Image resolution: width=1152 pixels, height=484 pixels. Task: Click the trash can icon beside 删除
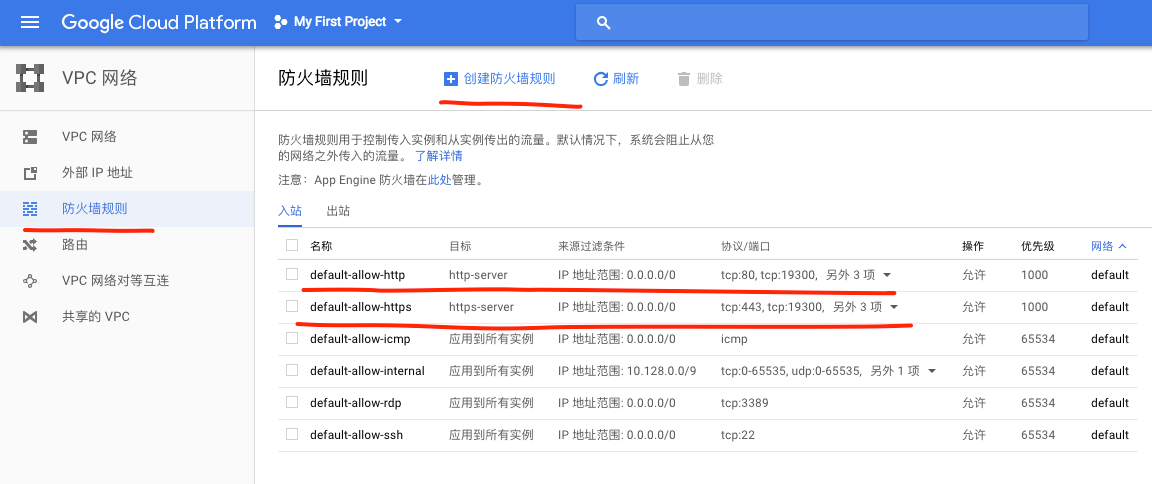[x=684, y=79]
